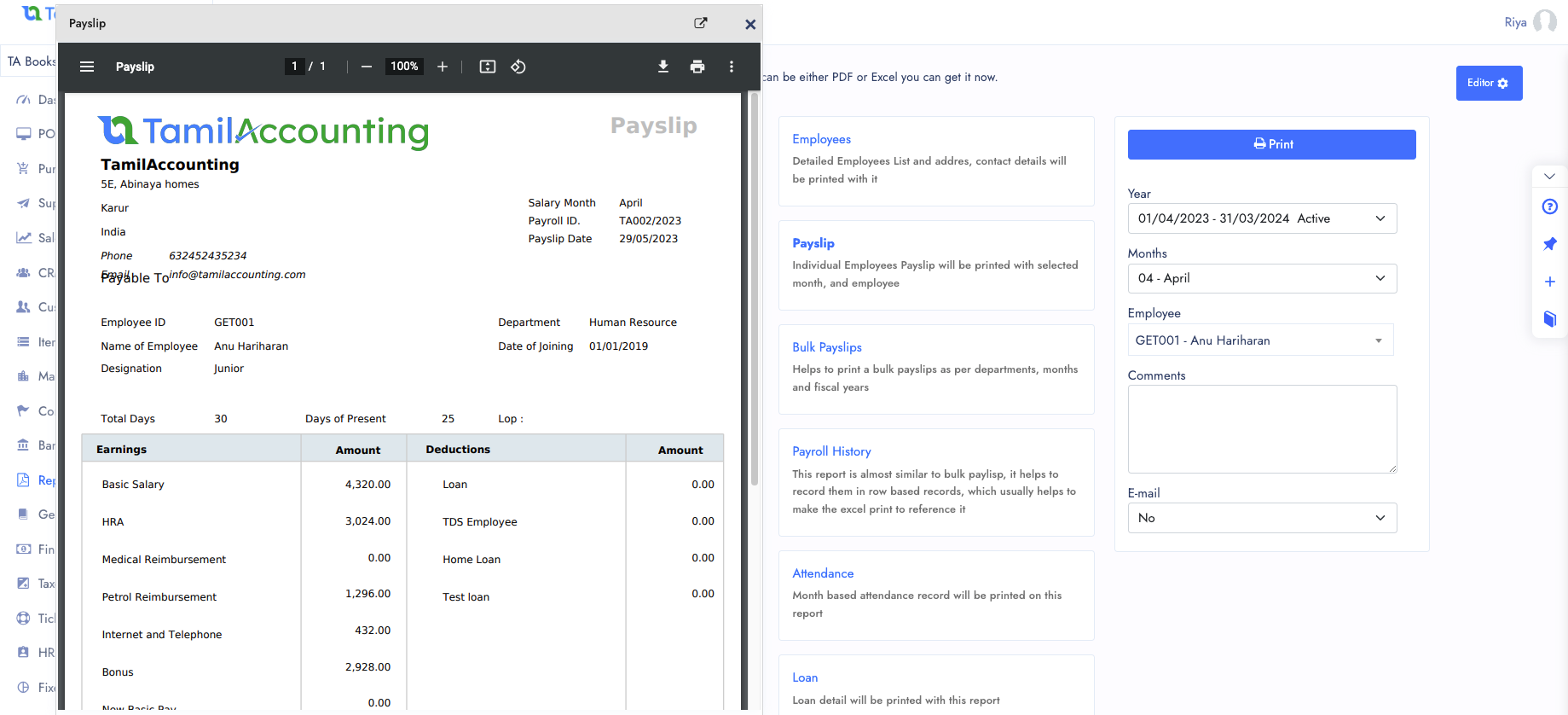Viewport: 1568px width, 715px height.
Task: Click the Payroll ID value TA002/2023
Action: (650, 221)
